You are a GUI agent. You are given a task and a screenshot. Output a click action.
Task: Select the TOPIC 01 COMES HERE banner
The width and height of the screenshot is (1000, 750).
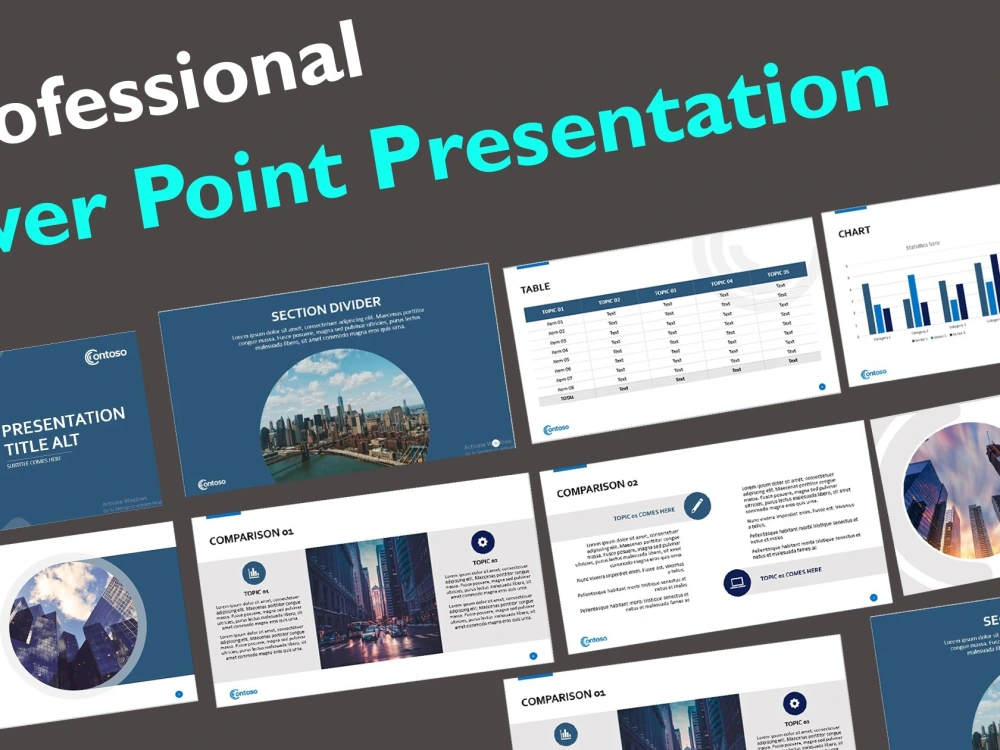click(644, 512)
